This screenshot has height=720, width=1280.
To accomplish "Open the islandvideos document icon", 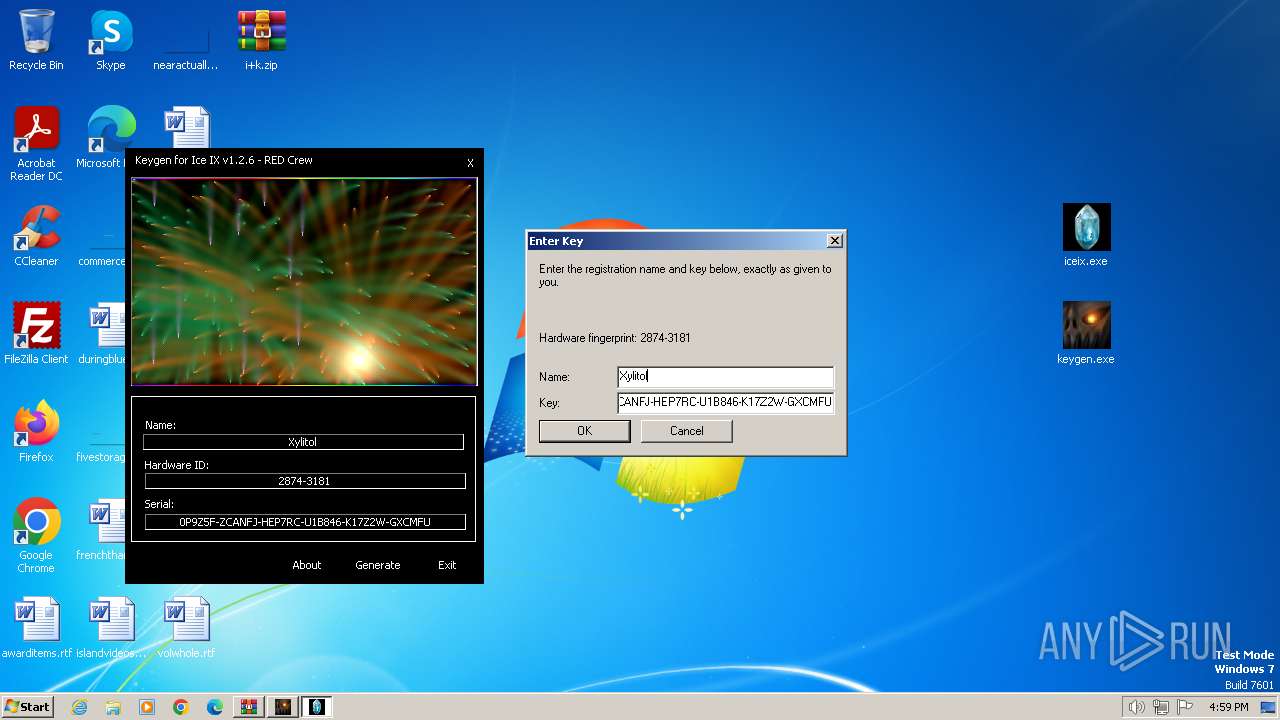I will tap(110, 628).
